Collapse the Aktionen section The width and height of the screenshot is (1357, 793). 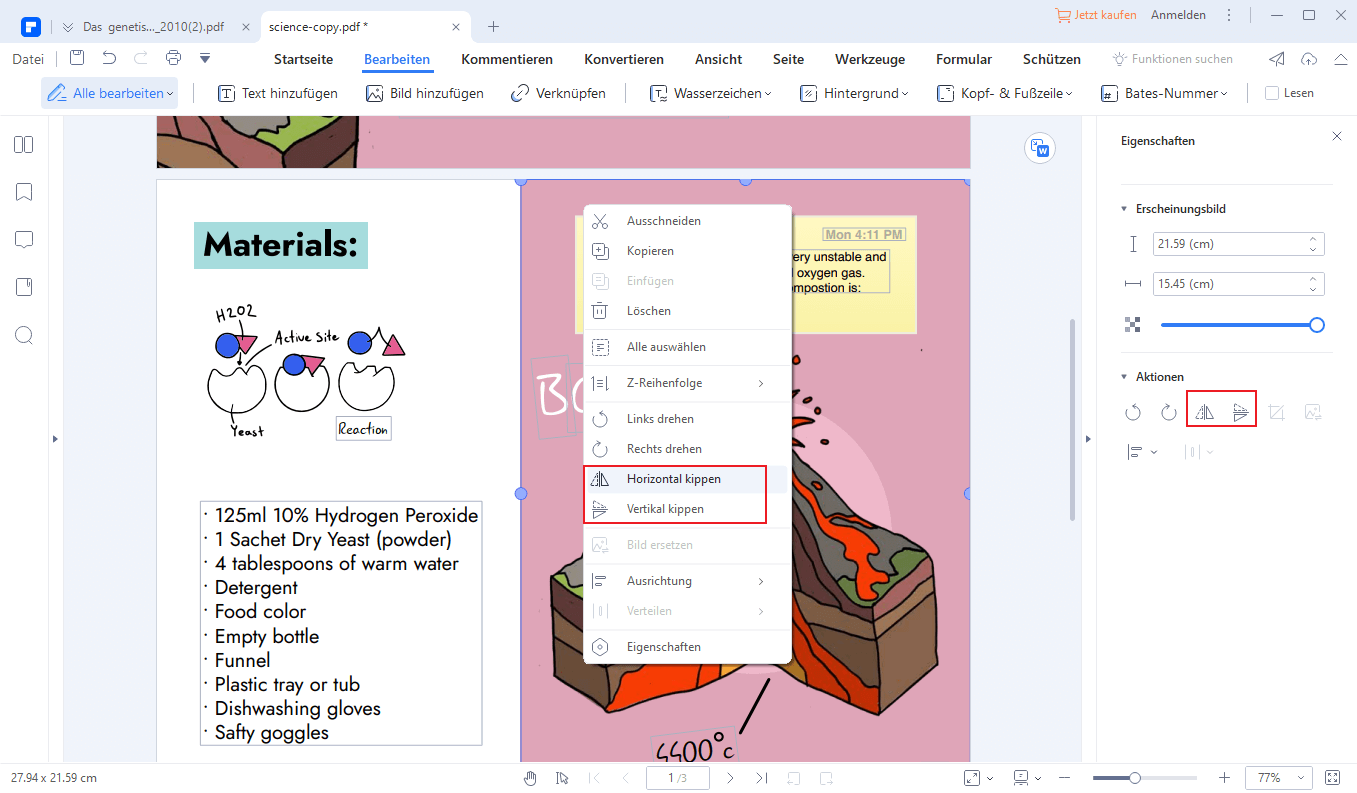(x=1124, y=377)
